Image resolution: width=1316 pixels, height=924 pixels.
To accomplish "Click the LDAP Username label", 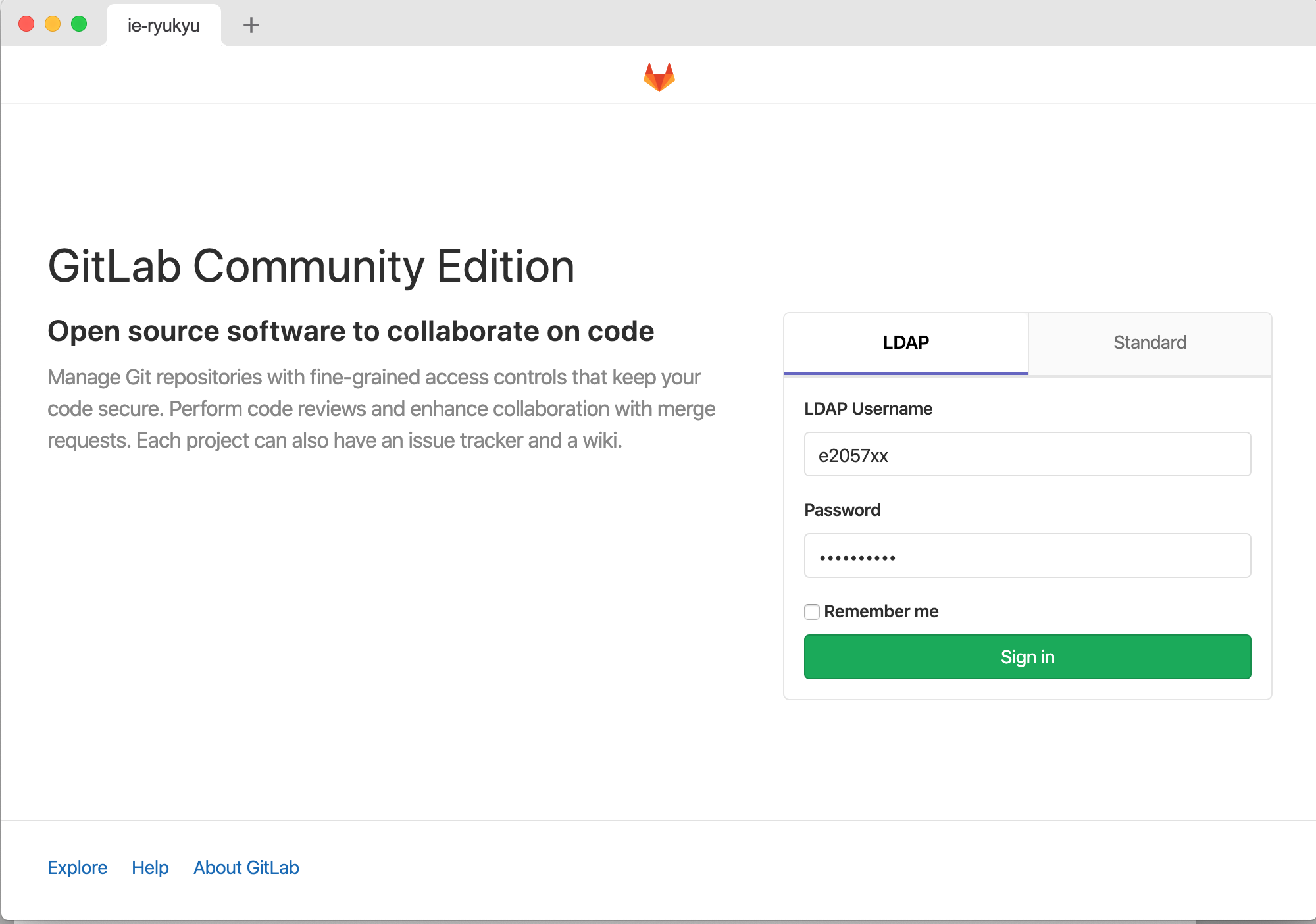I will click(868, 409).
